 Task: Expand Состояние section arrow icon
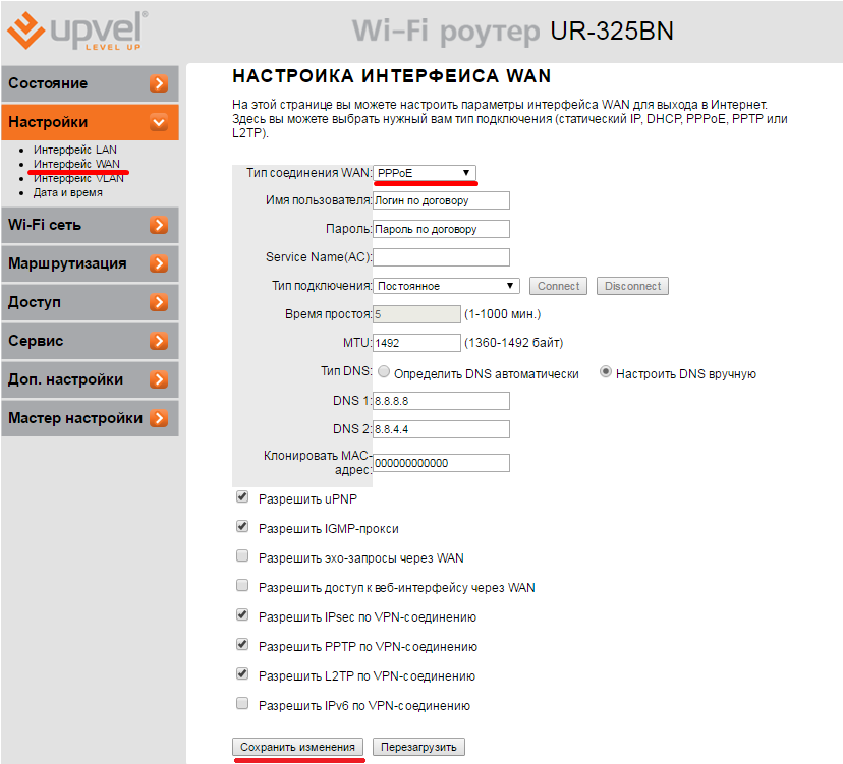click(x=158, y=84)
